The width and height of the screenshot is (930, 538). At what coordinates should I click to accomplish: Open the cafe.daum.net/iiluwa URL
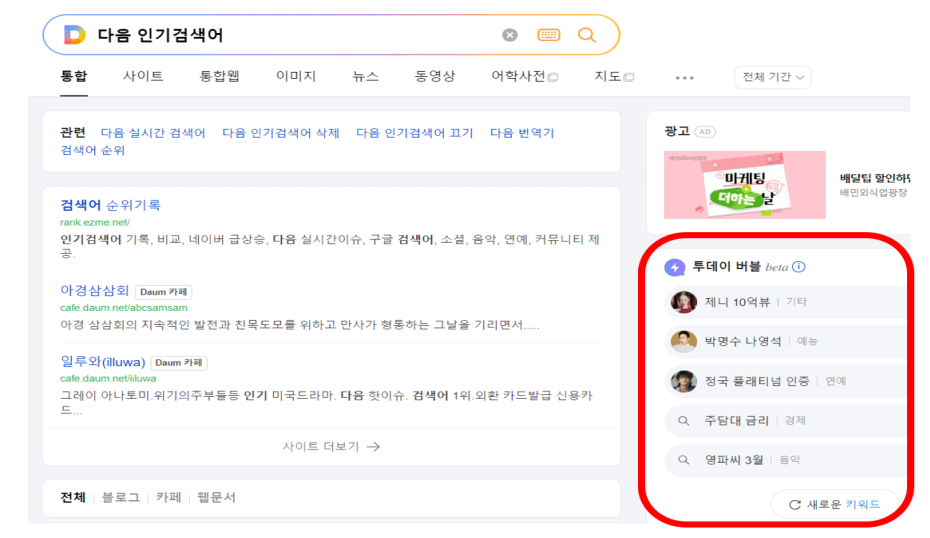point(108,378)
